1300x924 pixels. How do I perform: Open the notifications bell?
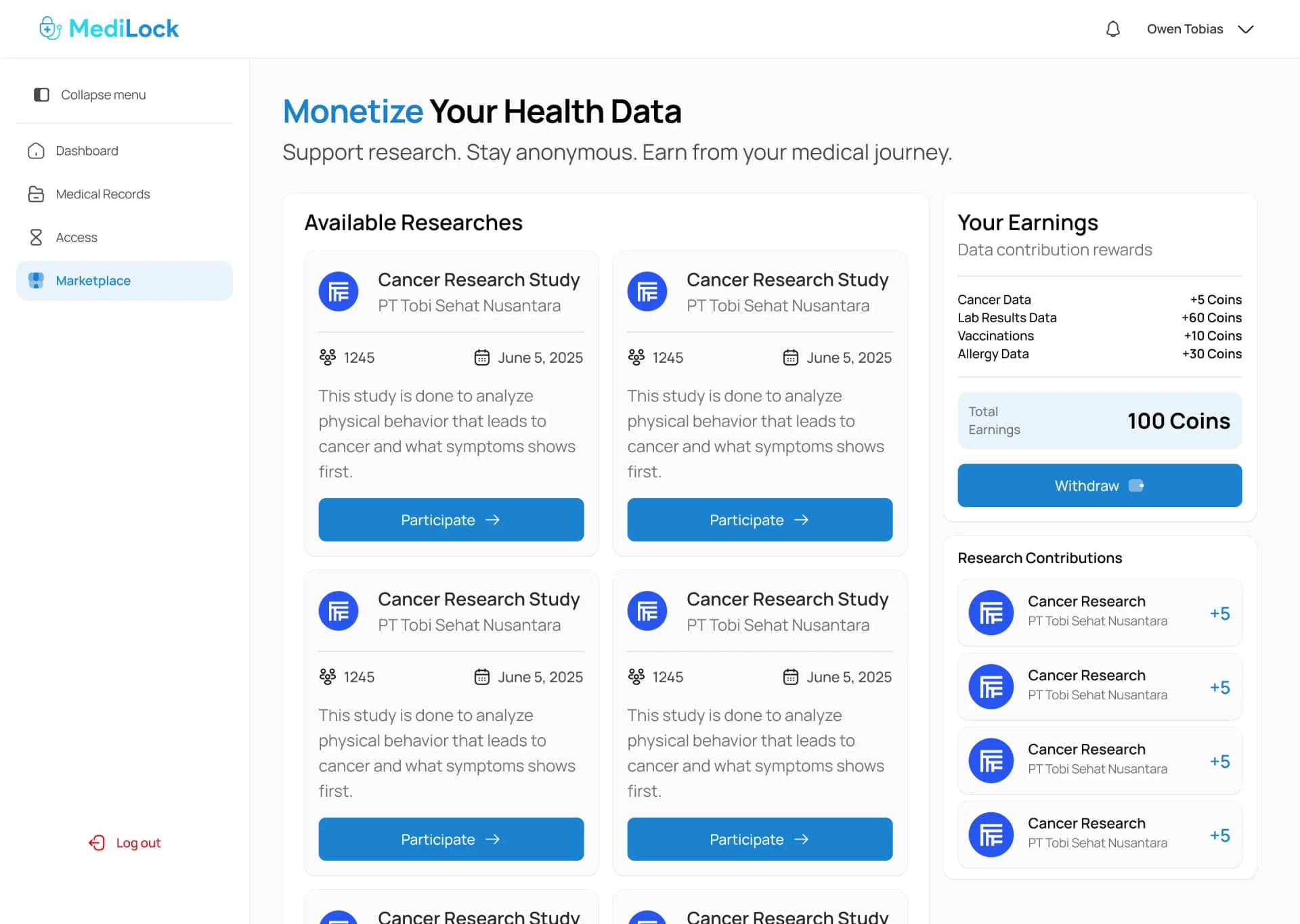click(1112, 29)
